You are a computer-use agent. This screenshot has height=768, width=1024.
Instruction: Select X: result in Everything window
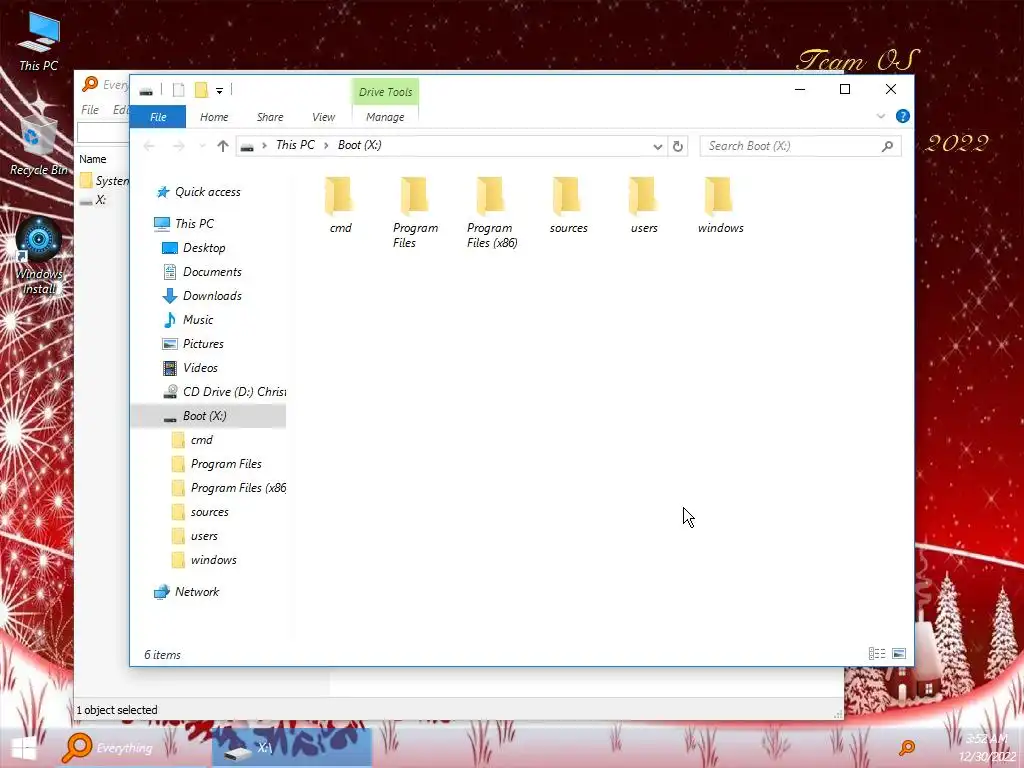pos(101,200)
